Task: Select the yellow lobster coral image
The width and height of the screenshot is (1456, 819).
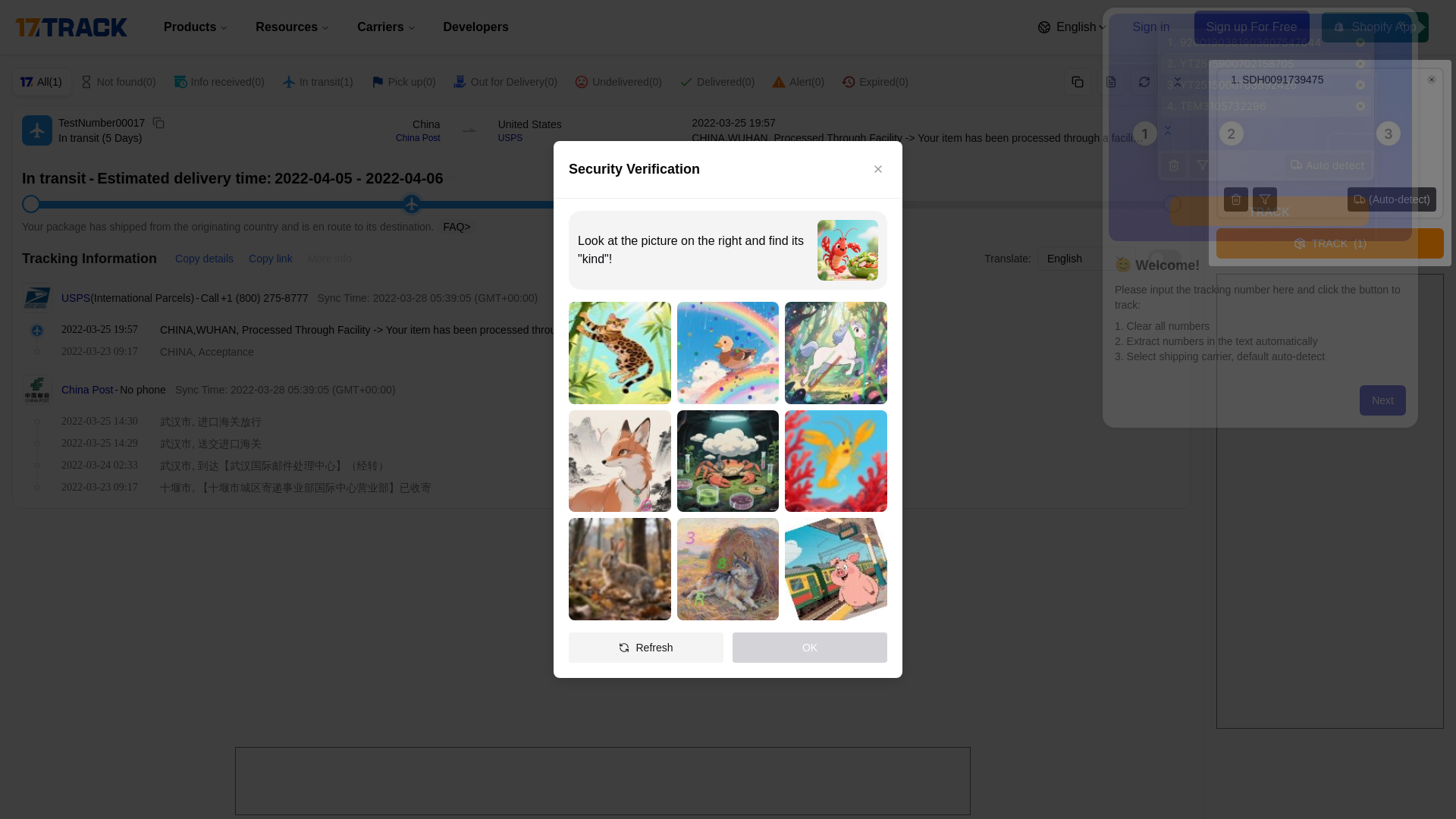Action: pyautogui.click(x=835, y=461)
